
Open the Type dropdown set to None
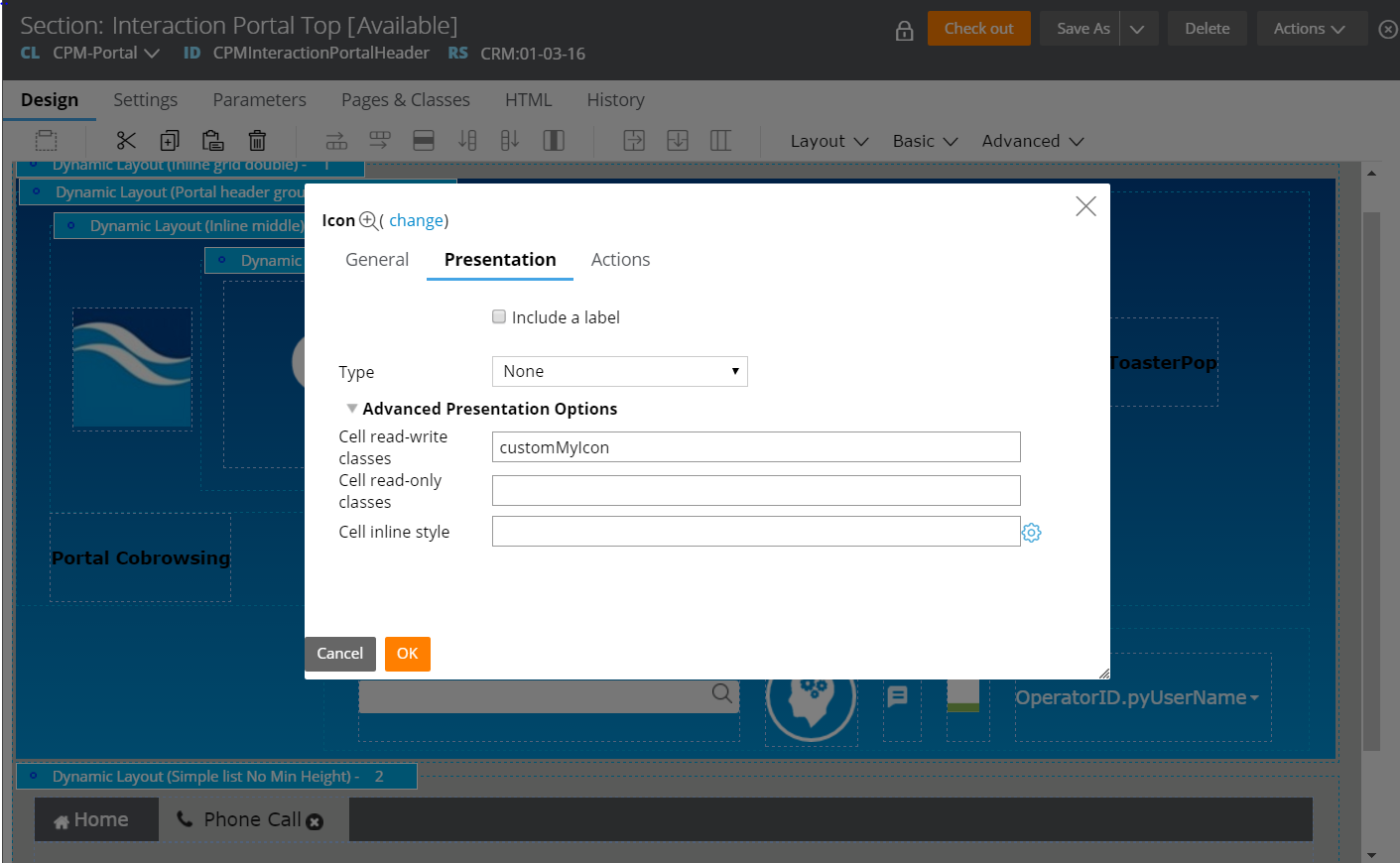tap(619, 372)
